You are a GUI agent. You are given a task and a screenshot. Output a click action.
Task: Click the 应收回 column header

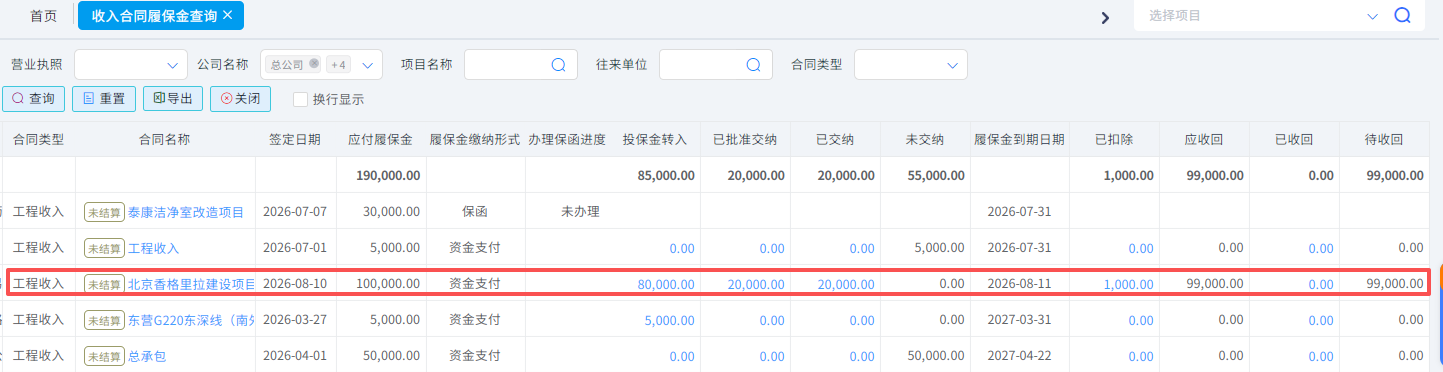(x=1204, y=139)
